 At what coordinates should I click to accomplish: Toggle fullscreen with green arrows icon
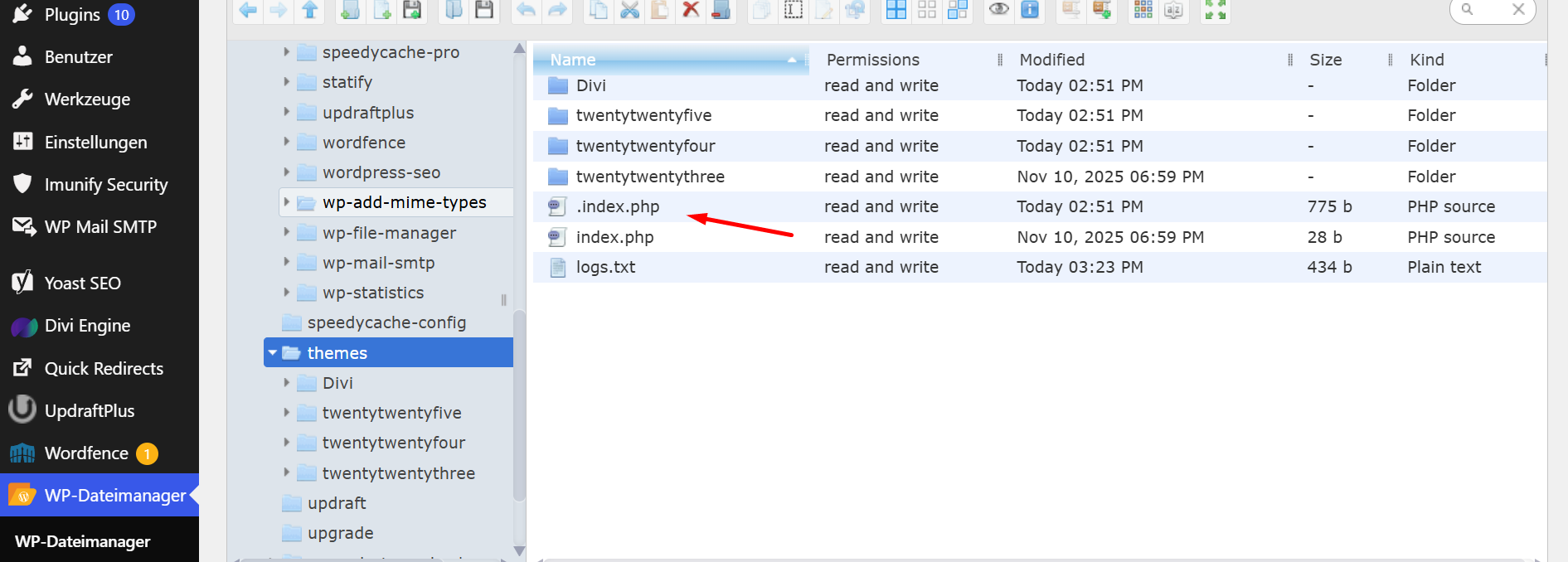(1216, 10)
